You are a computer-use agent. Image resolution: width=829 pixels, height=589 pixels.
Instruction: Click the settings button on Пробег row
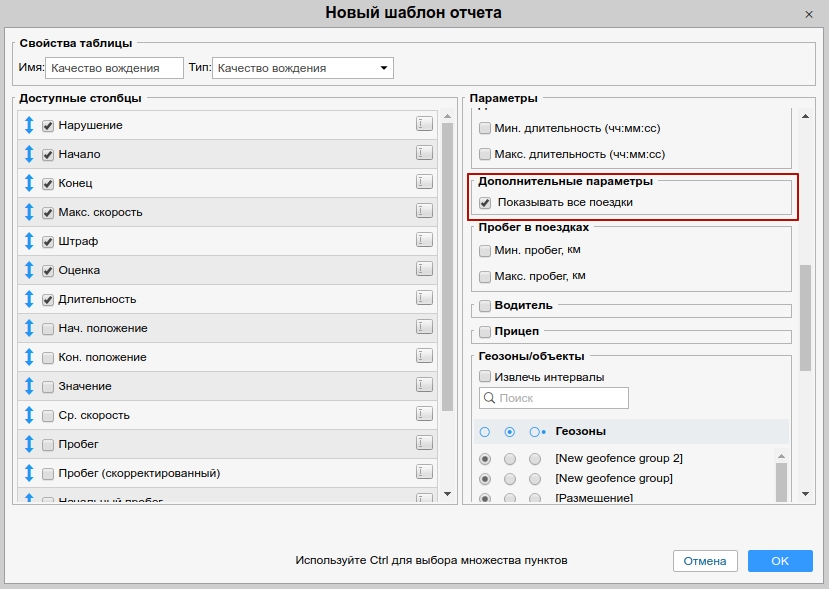[424, 443]
